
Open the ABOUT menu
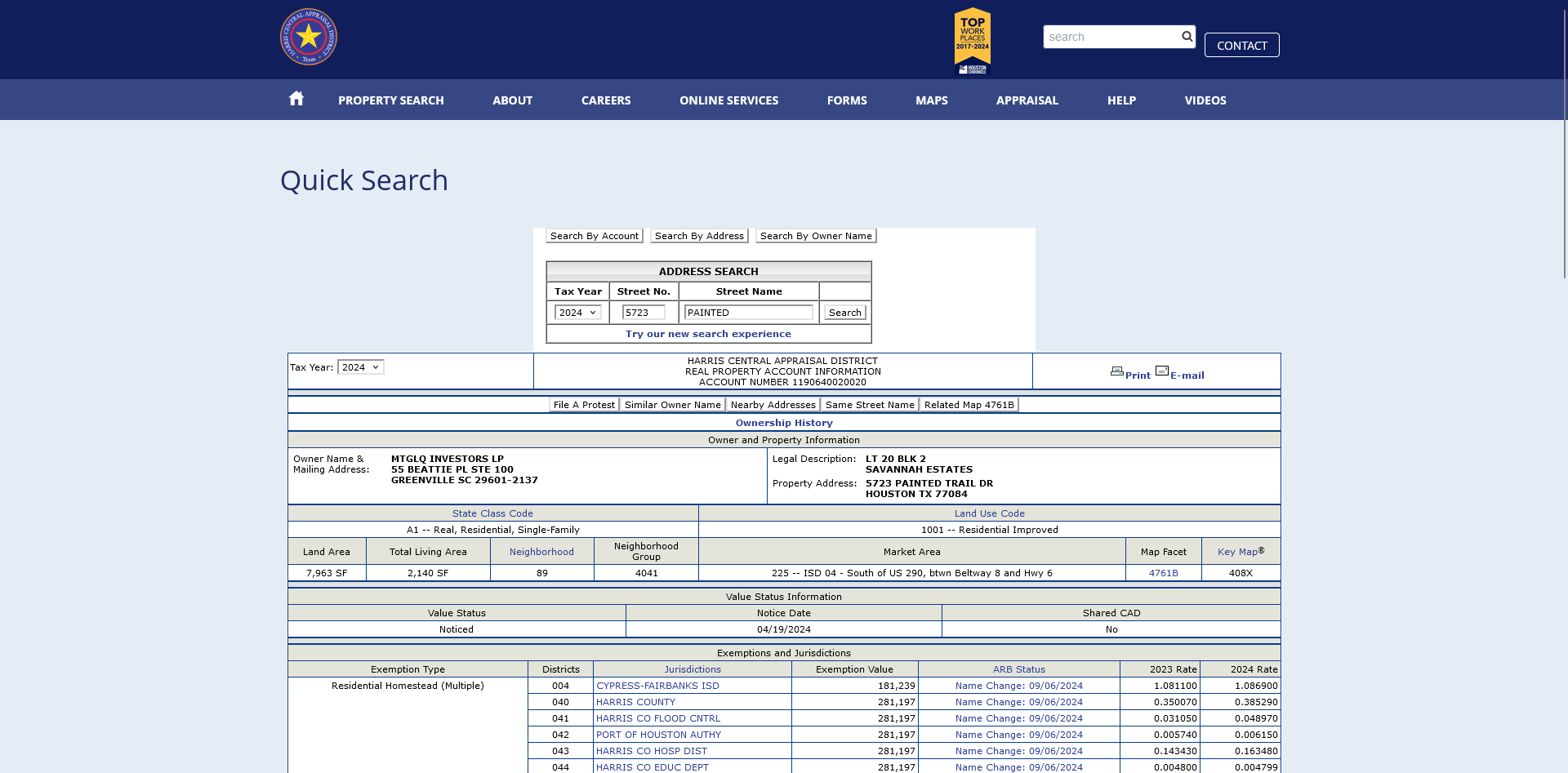tap(512, 100)
